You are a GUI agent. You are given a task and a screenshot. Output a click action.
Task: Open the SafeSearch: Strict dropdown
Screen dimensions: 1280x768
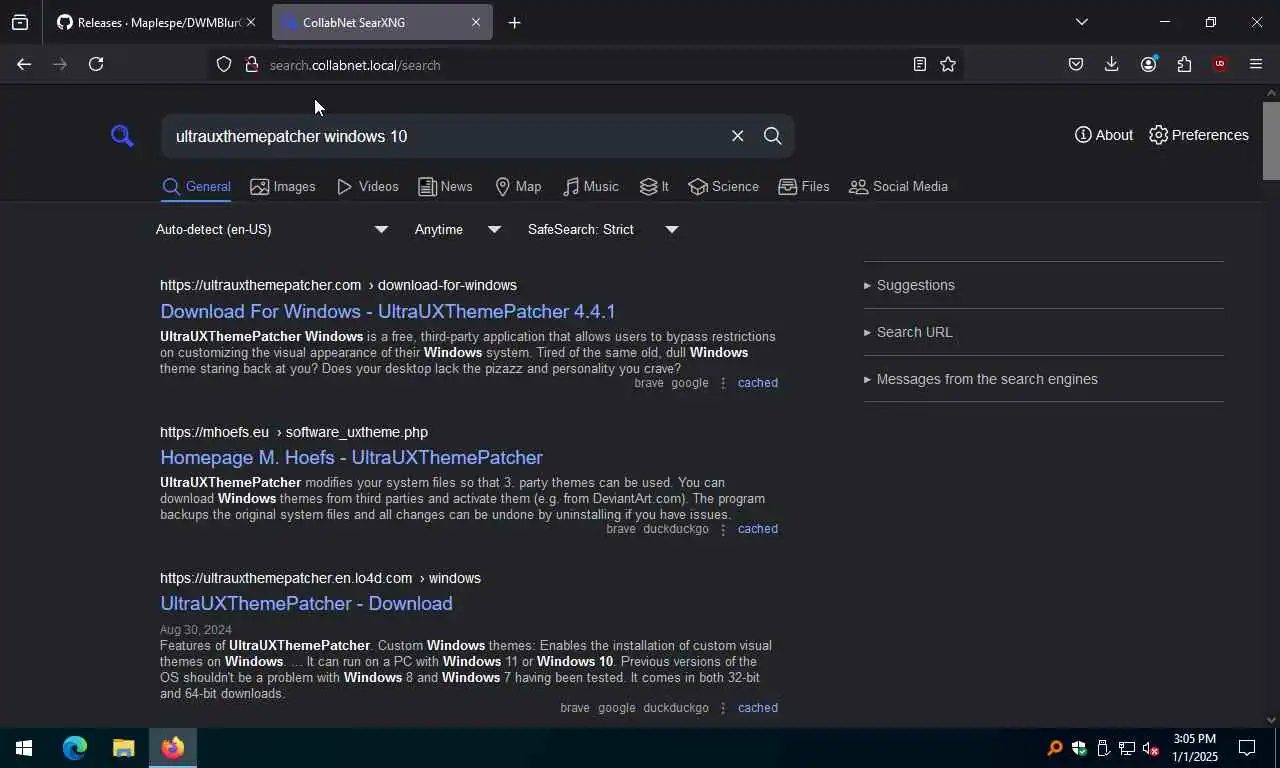coord(603,229)
